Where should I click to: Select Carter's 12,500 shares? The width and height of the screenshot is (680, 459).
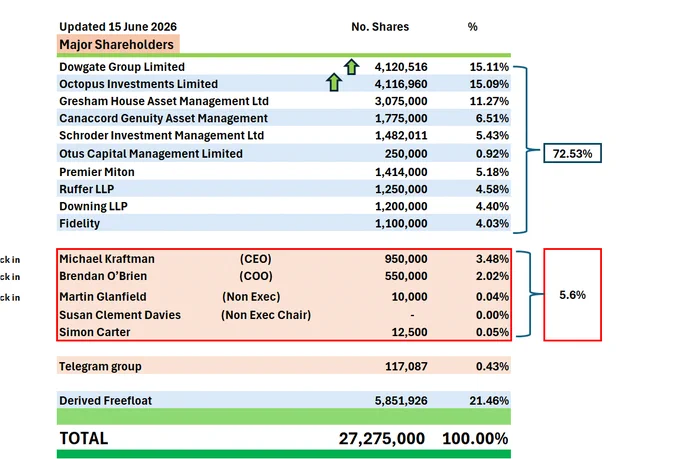(409, 332)
